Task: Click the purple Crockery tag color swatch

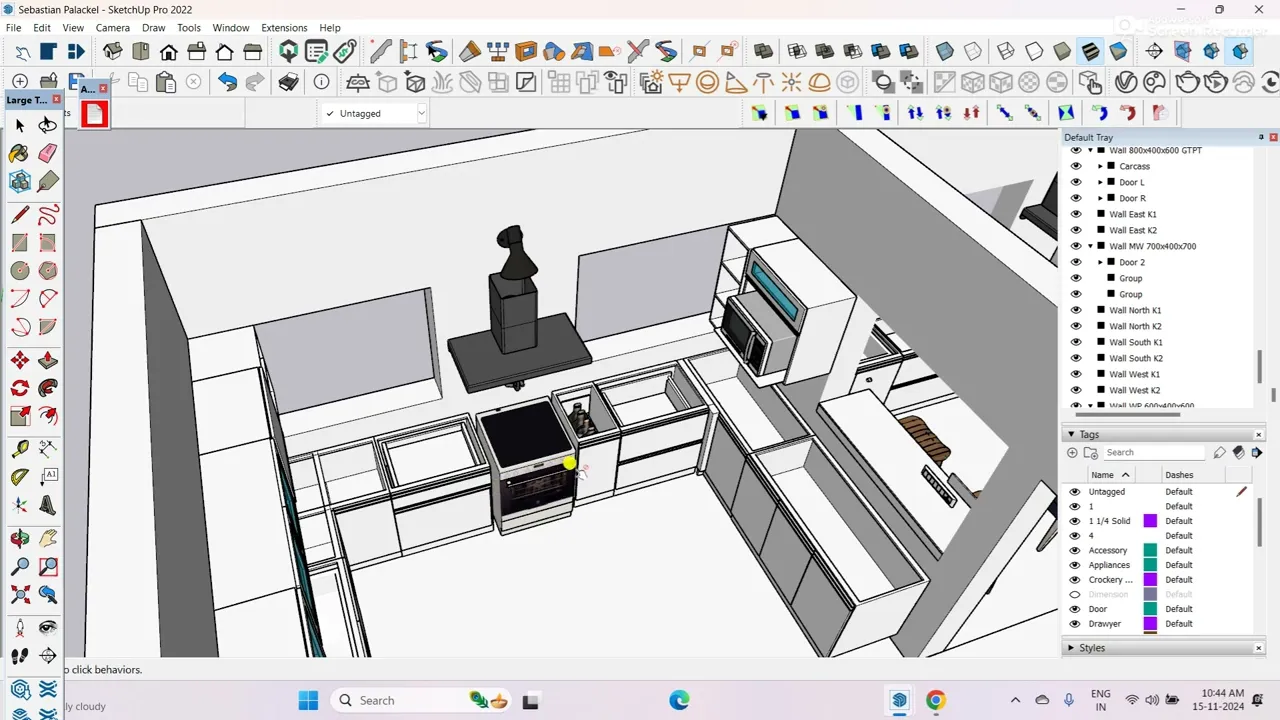Action: (1150, 579)
